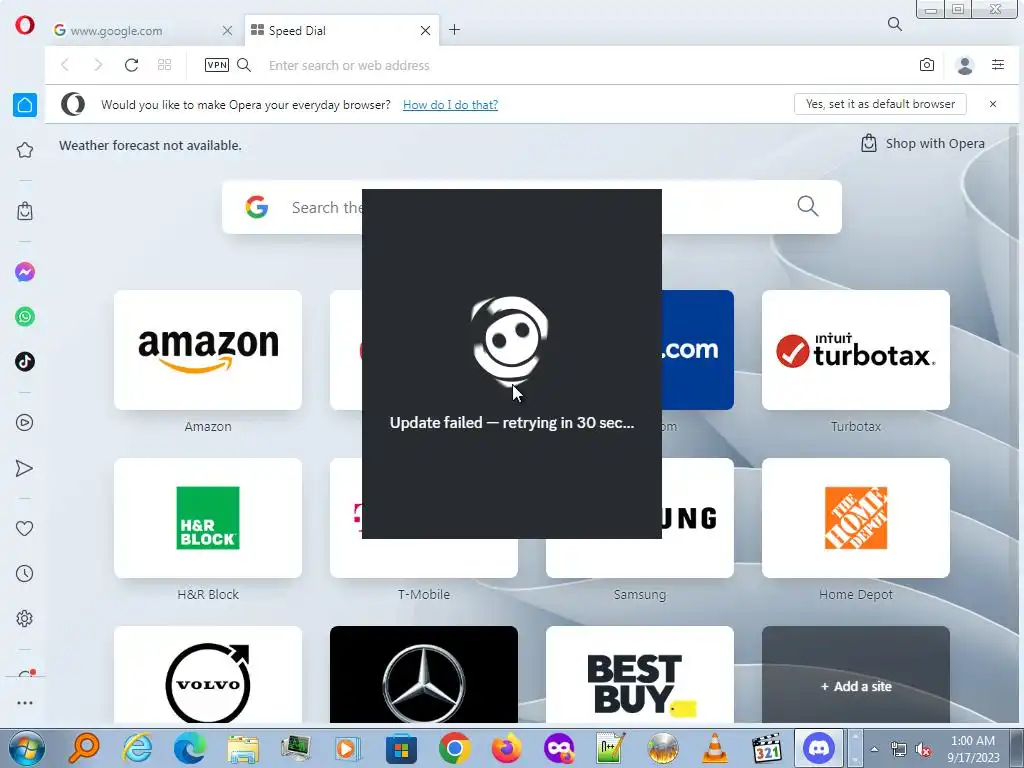Image resolution: width=1024 pixels, height=768 pixels.
Task: Open the Easy Setup sliders icon
Action: 998,65
